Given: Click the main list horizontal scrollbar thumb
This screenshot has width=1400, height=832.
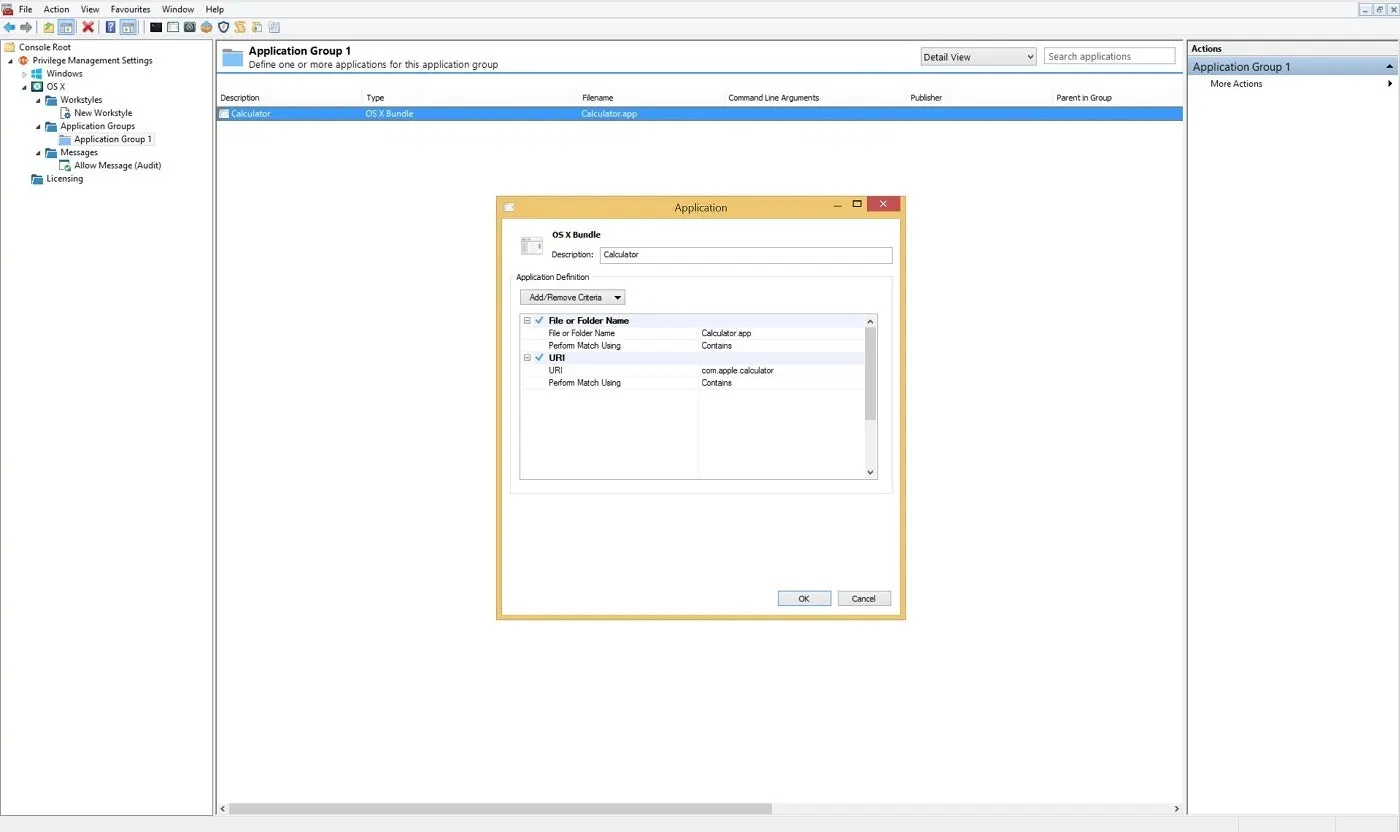Looking at the screenshot, I should [x=500, y=809].
